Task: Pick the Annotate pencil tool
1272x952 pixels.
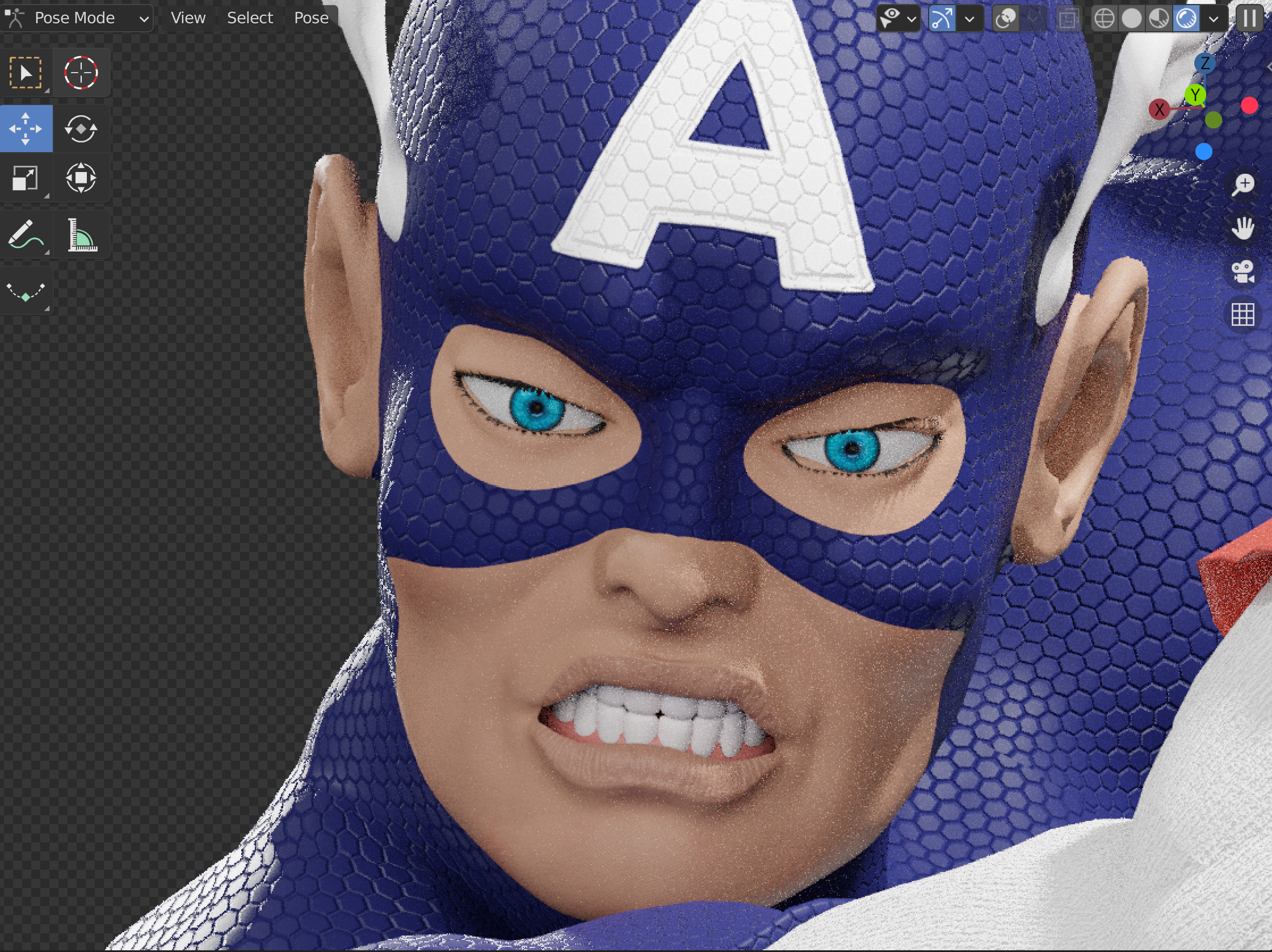Action: click(x=26, y=234)
